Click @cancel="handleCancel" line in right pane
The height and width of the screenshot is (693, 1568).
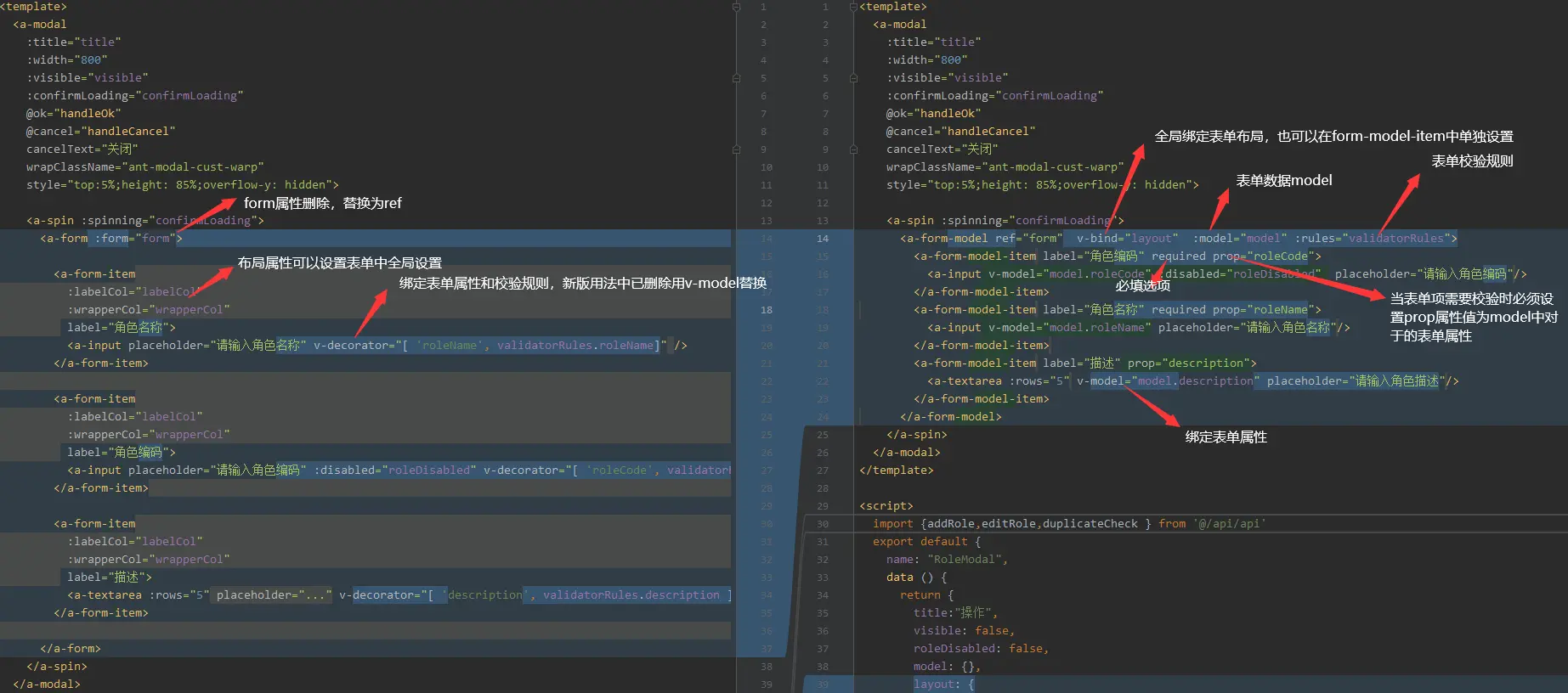pos(961,132)
